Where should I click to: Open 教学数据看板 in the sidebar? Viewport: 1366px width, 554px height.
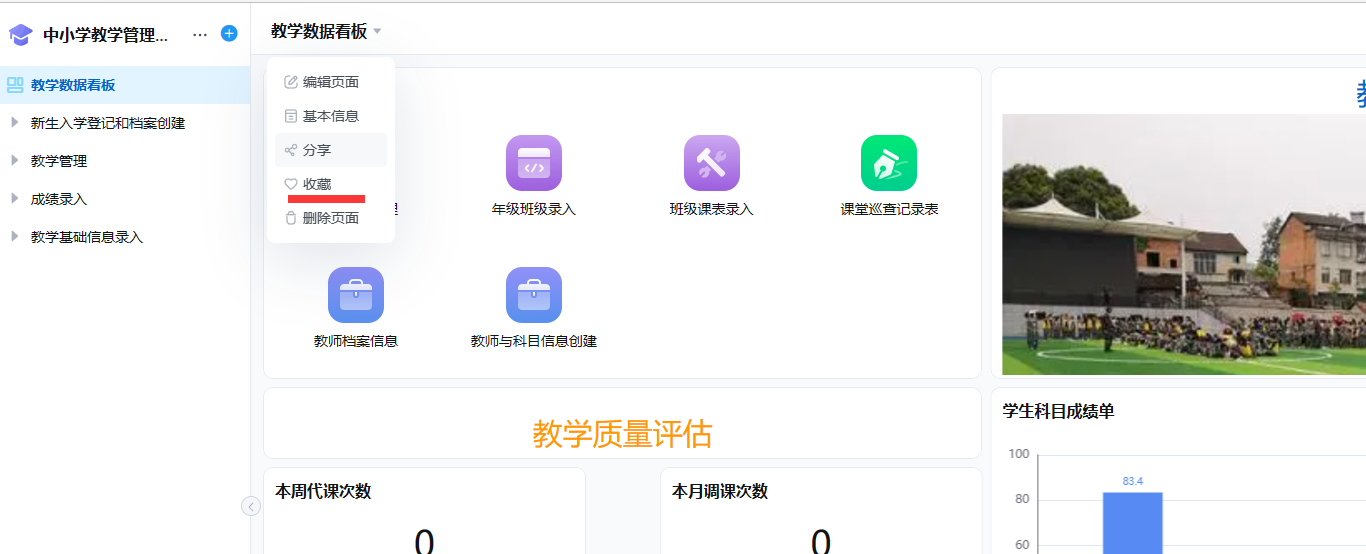125,85
